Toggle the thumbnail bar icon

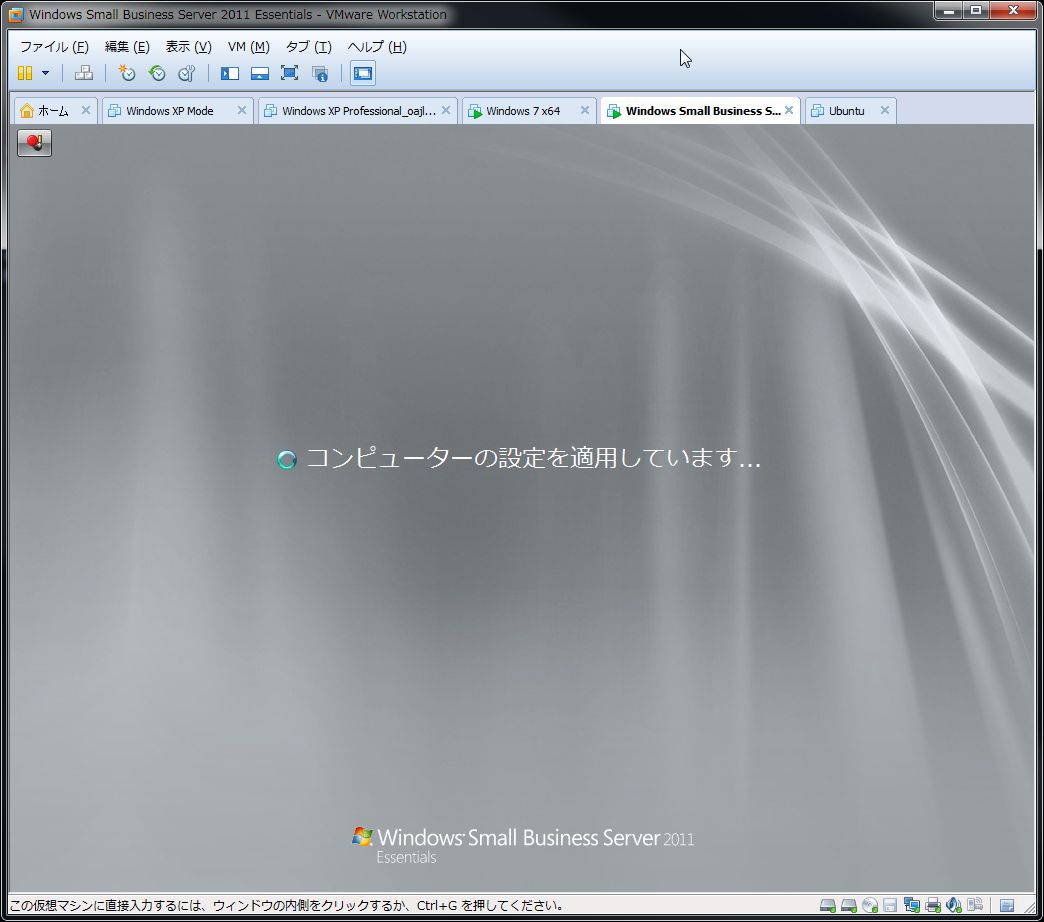coord(260,73)
